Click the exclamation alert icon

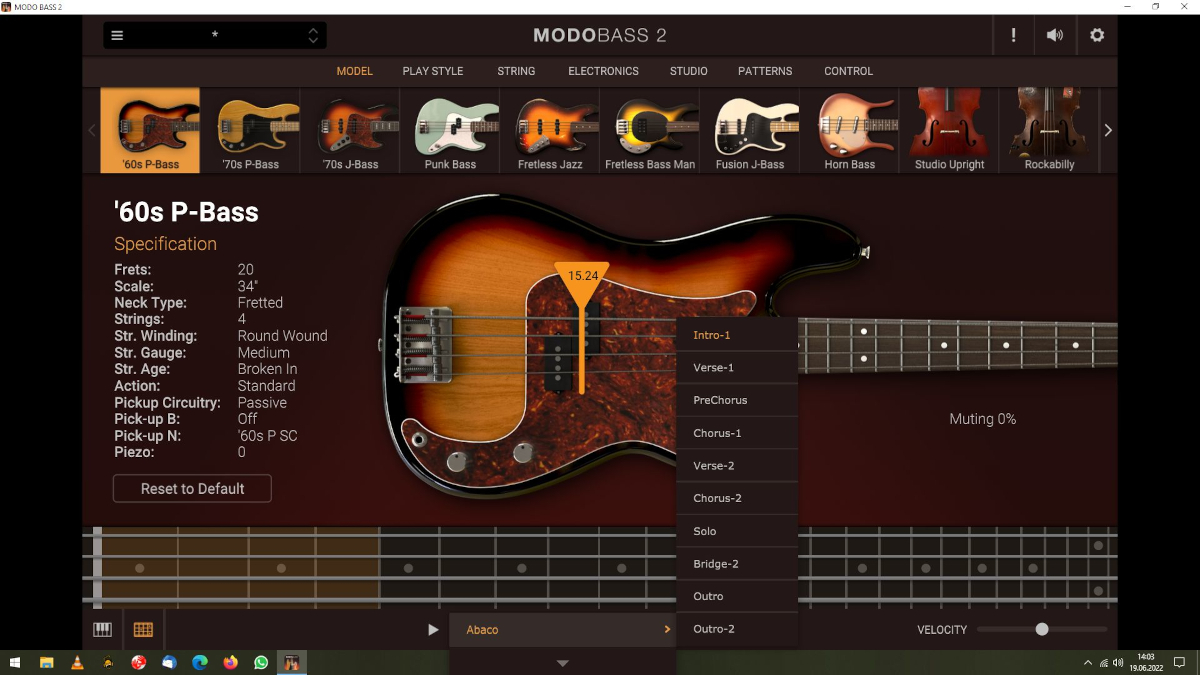[1013, 36]
